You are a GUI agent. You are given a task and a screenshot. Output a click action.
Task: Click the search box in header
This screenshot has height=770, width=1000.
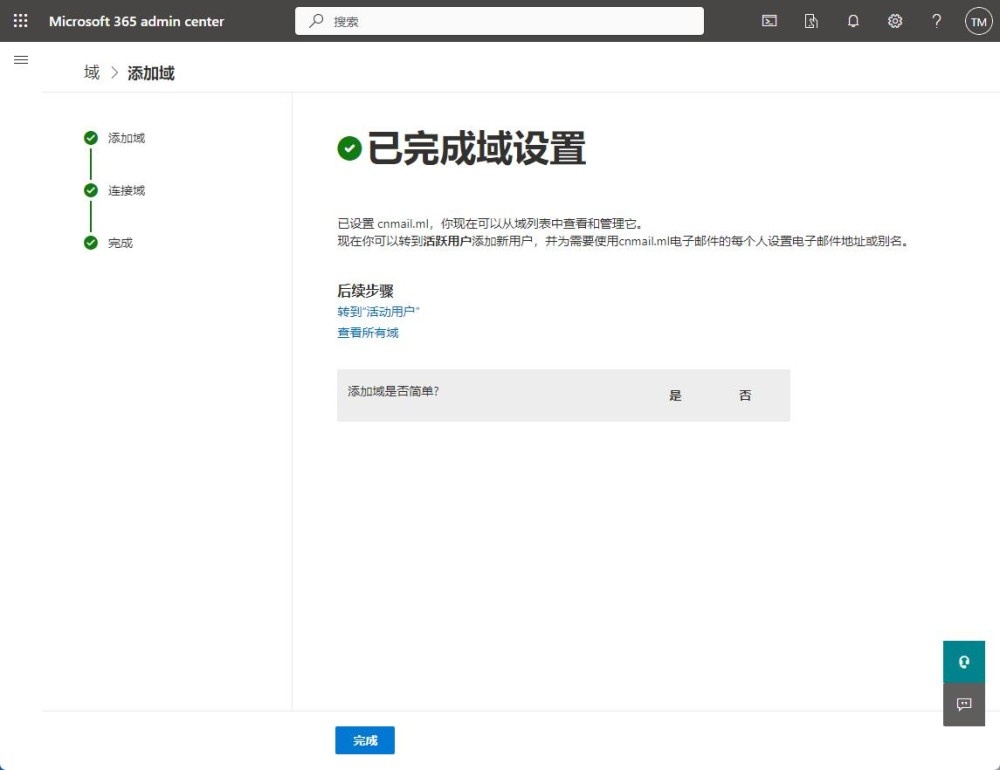[500, 21]
